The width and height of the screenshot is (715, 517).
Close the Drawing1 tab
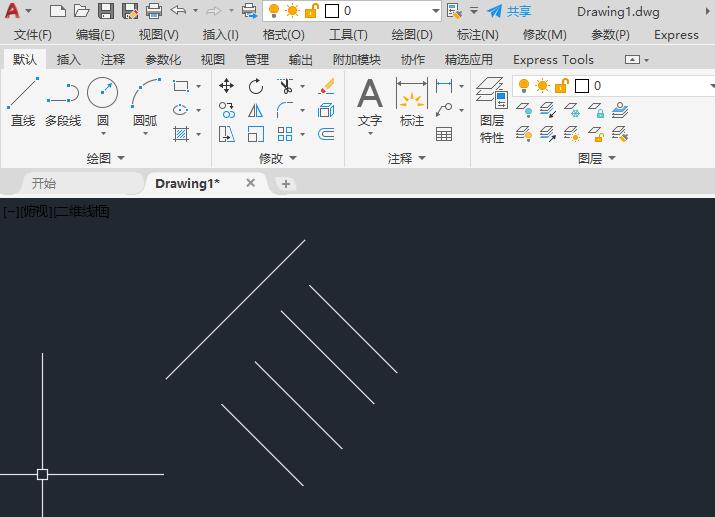click(250, 183)
